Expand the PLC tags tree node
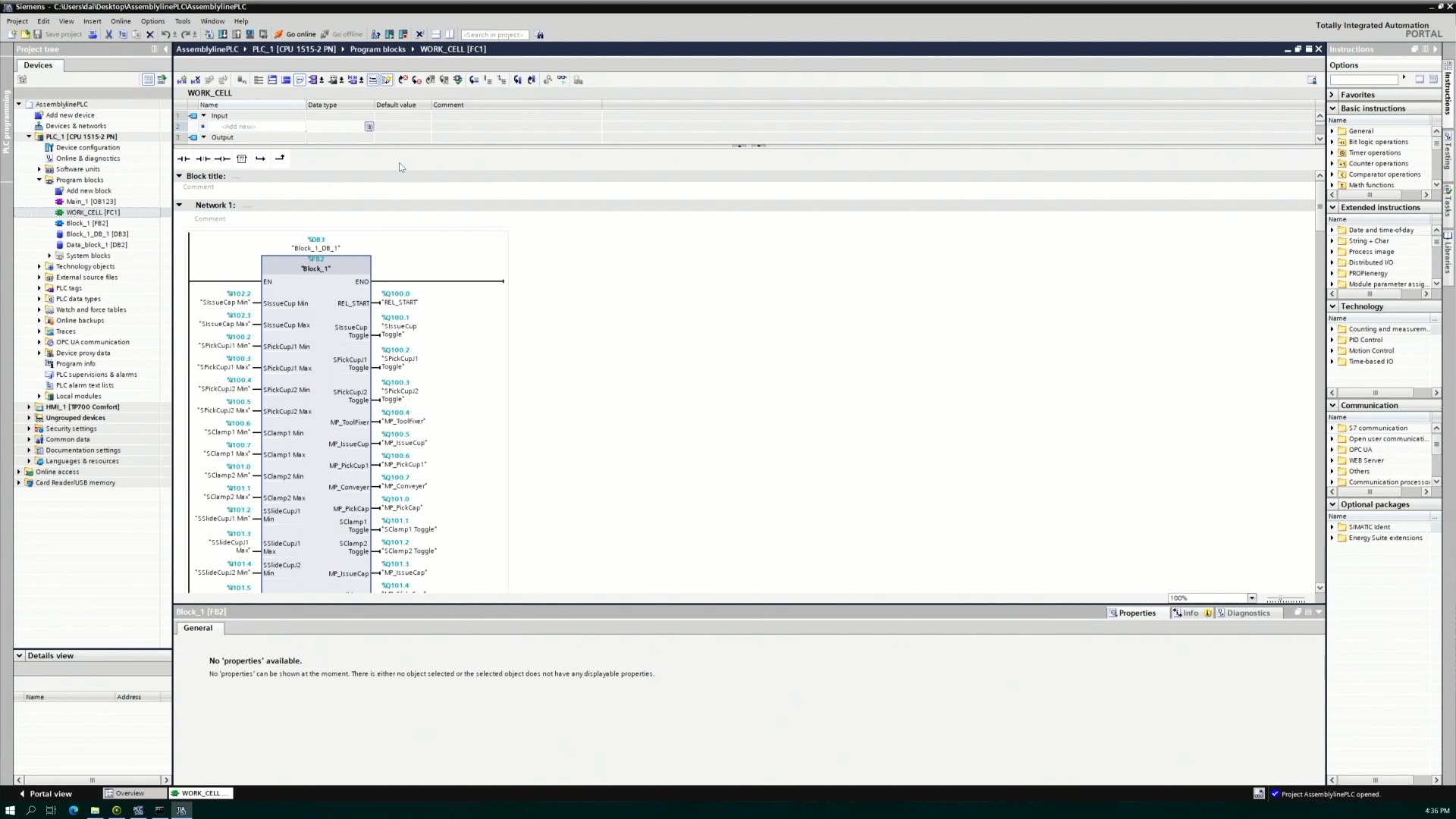This screenshot has height=819, width=1456. (x=39, y=288)
